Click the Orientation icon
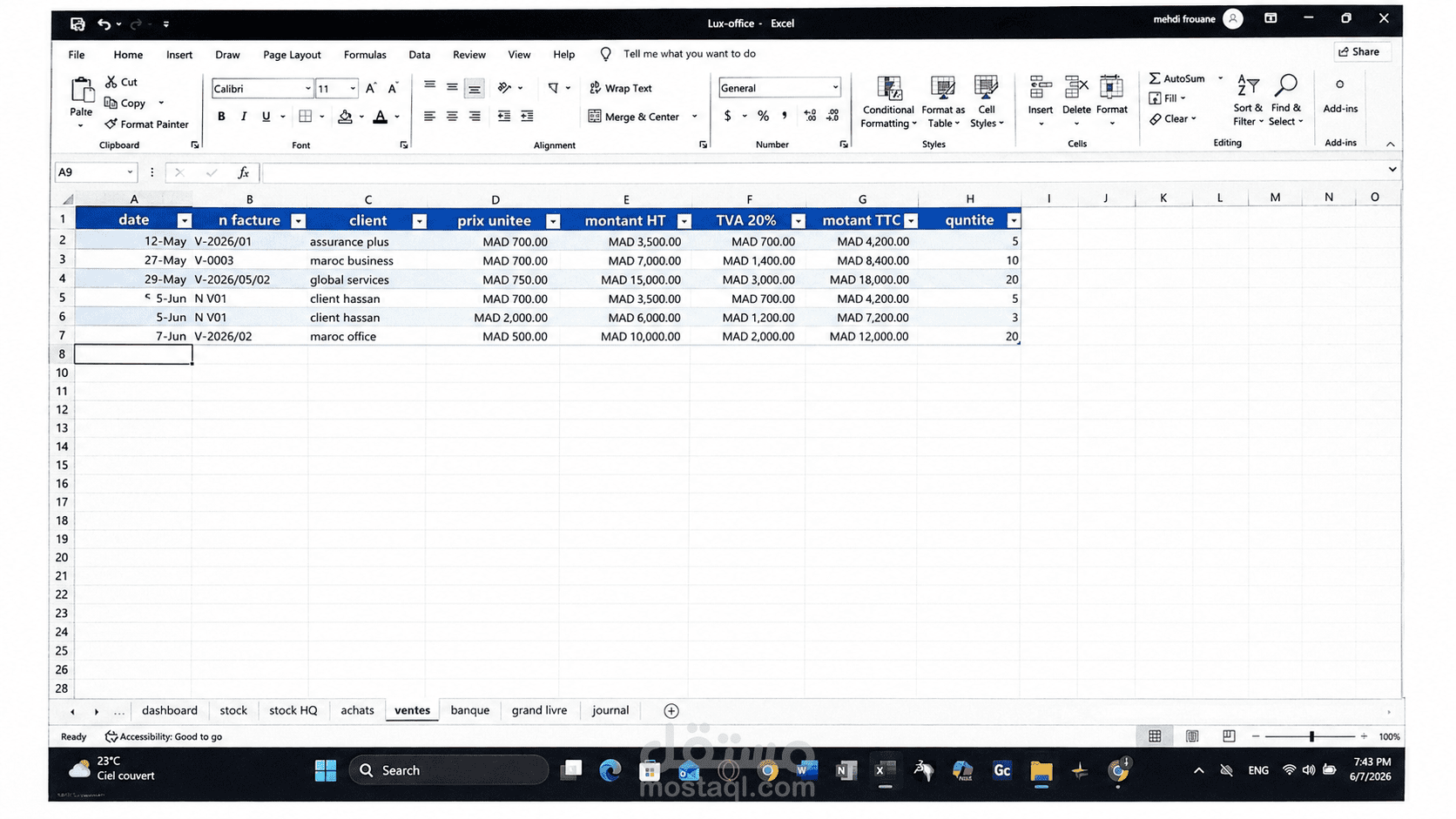 pos(505,88)
